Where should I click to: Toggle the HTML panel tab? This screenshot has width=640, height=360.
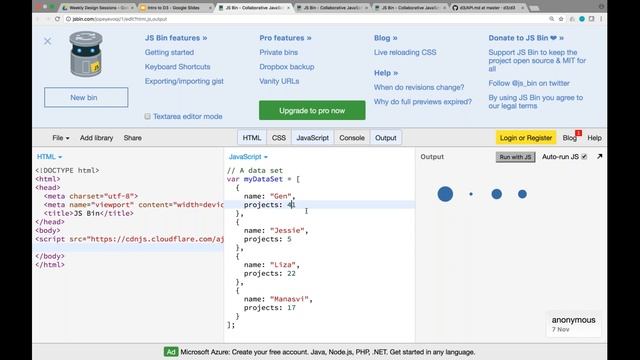251,138
